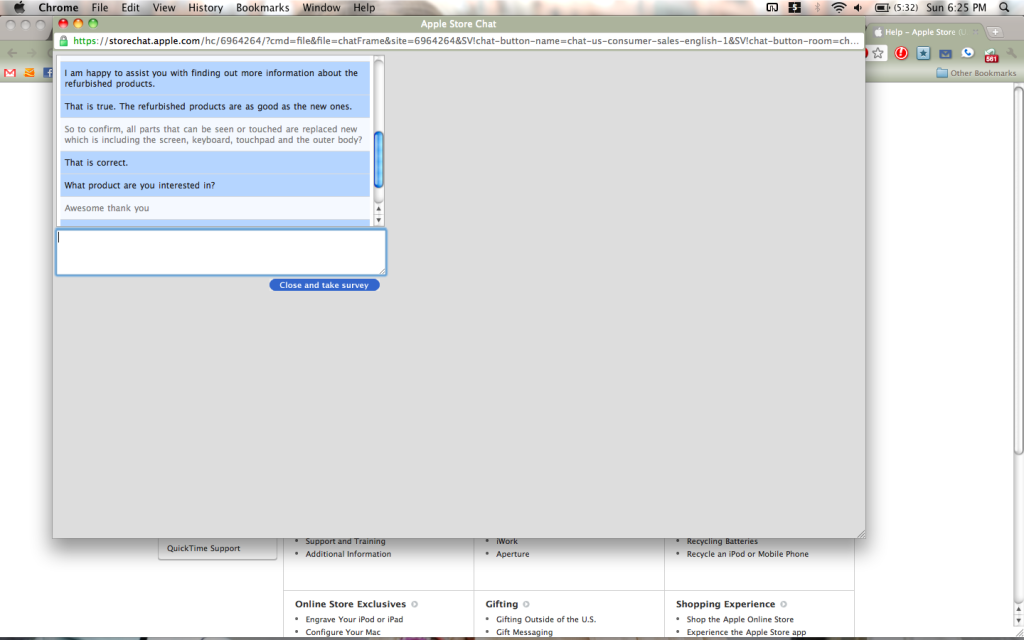Open Spotlight search magnifier

(x=1004, y=8)
